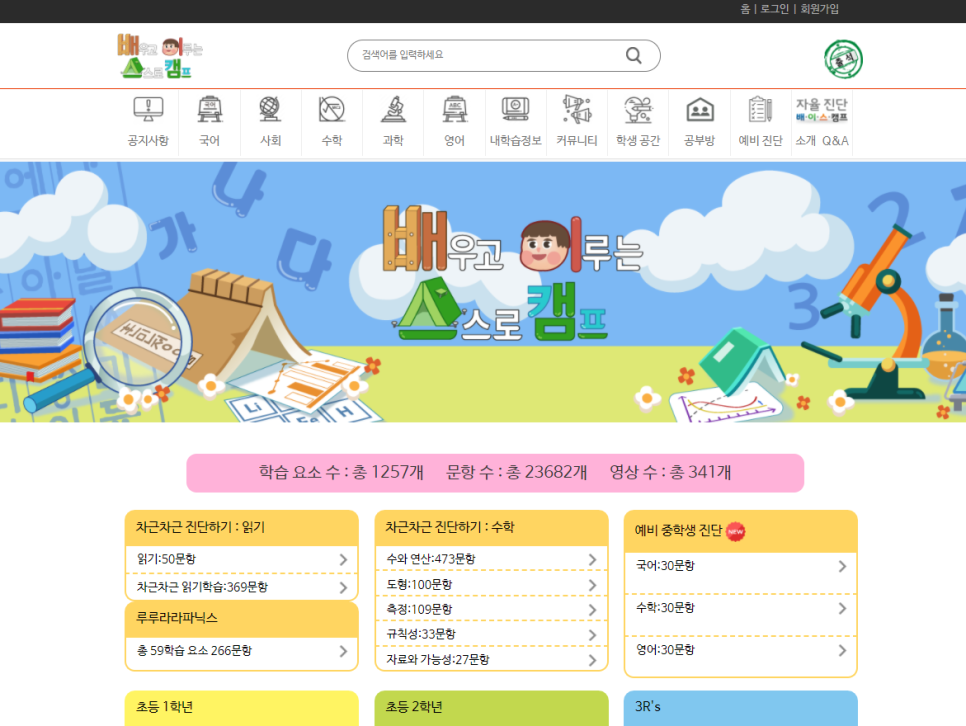The height and width of the screenshot is (726, 966).
Task: Open the 과학 microscope icon
Action: pos(393,110)
